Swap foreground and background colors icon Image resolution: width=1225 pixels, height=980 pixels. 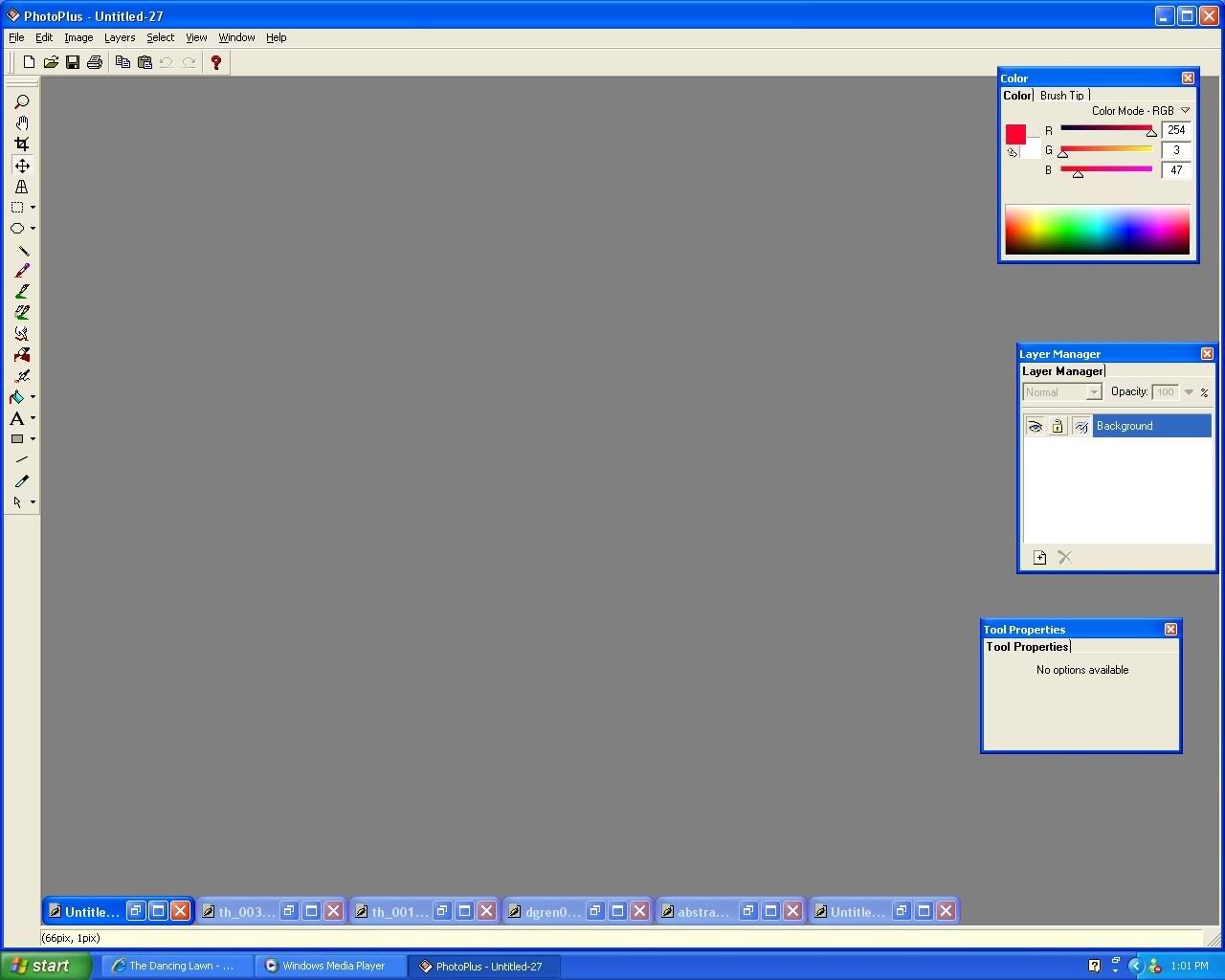point(1012,152)
